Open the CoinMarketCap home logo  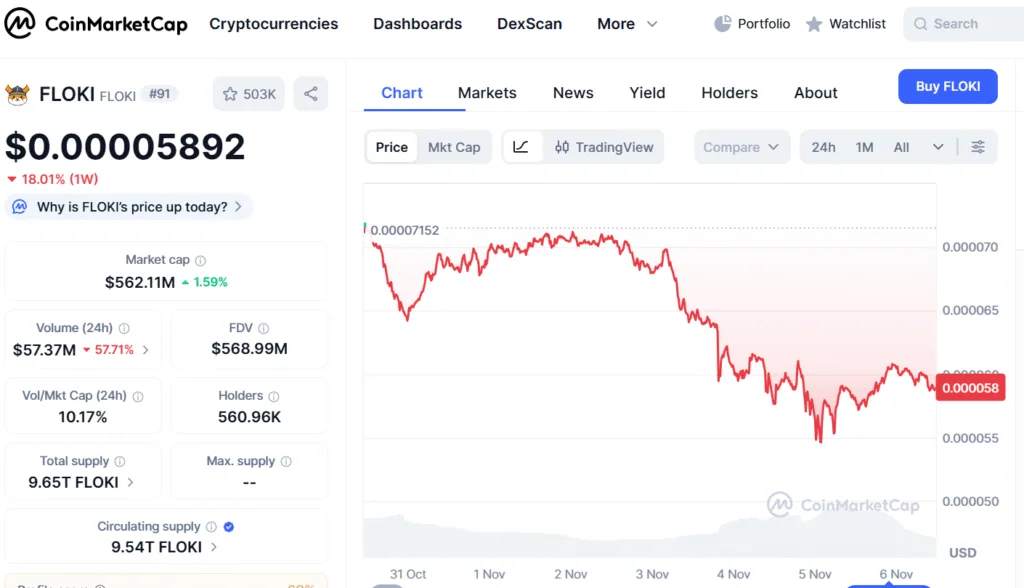[95, 23]
